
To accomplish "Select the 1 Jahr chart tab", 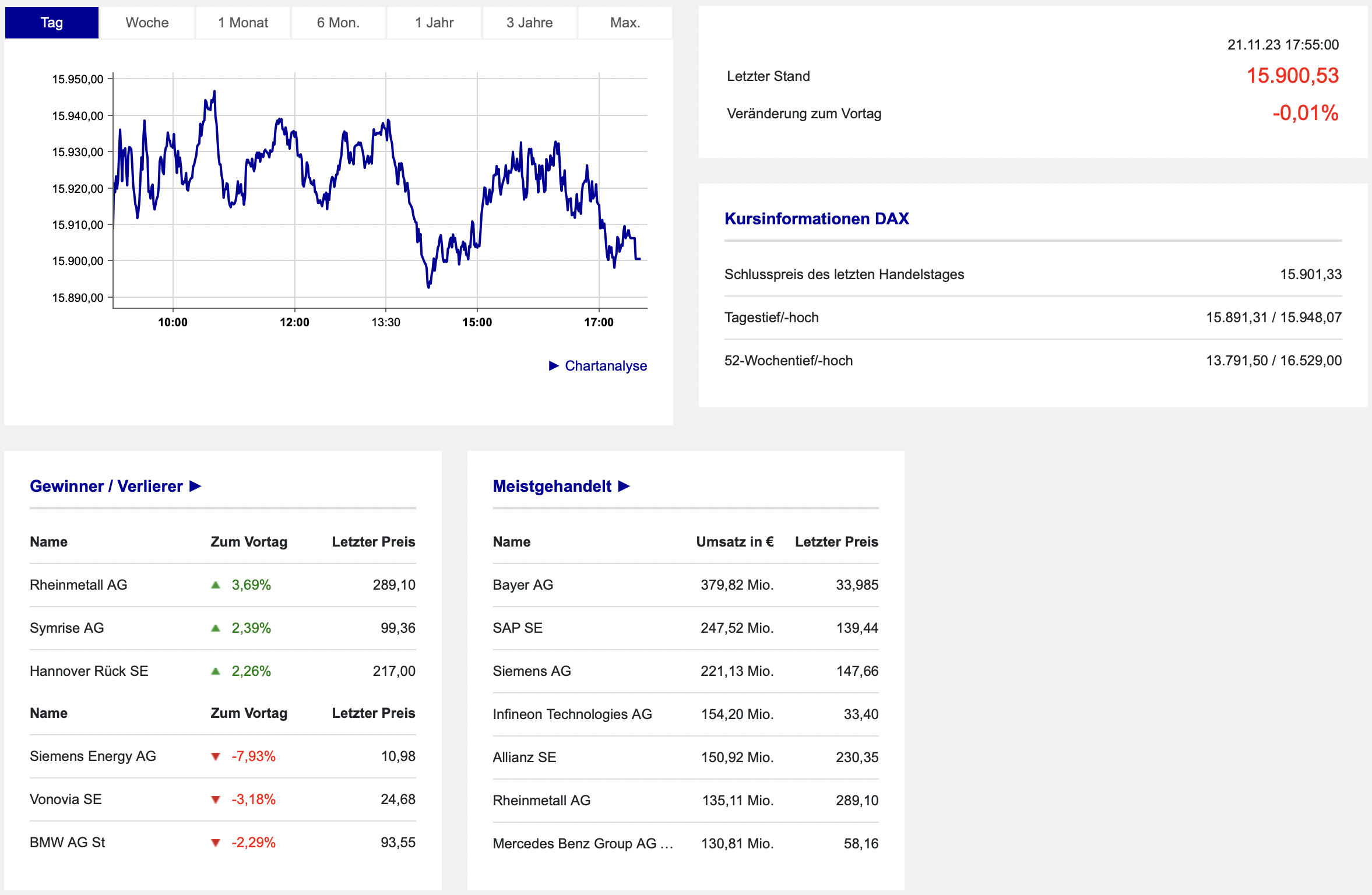I will 434,23.
